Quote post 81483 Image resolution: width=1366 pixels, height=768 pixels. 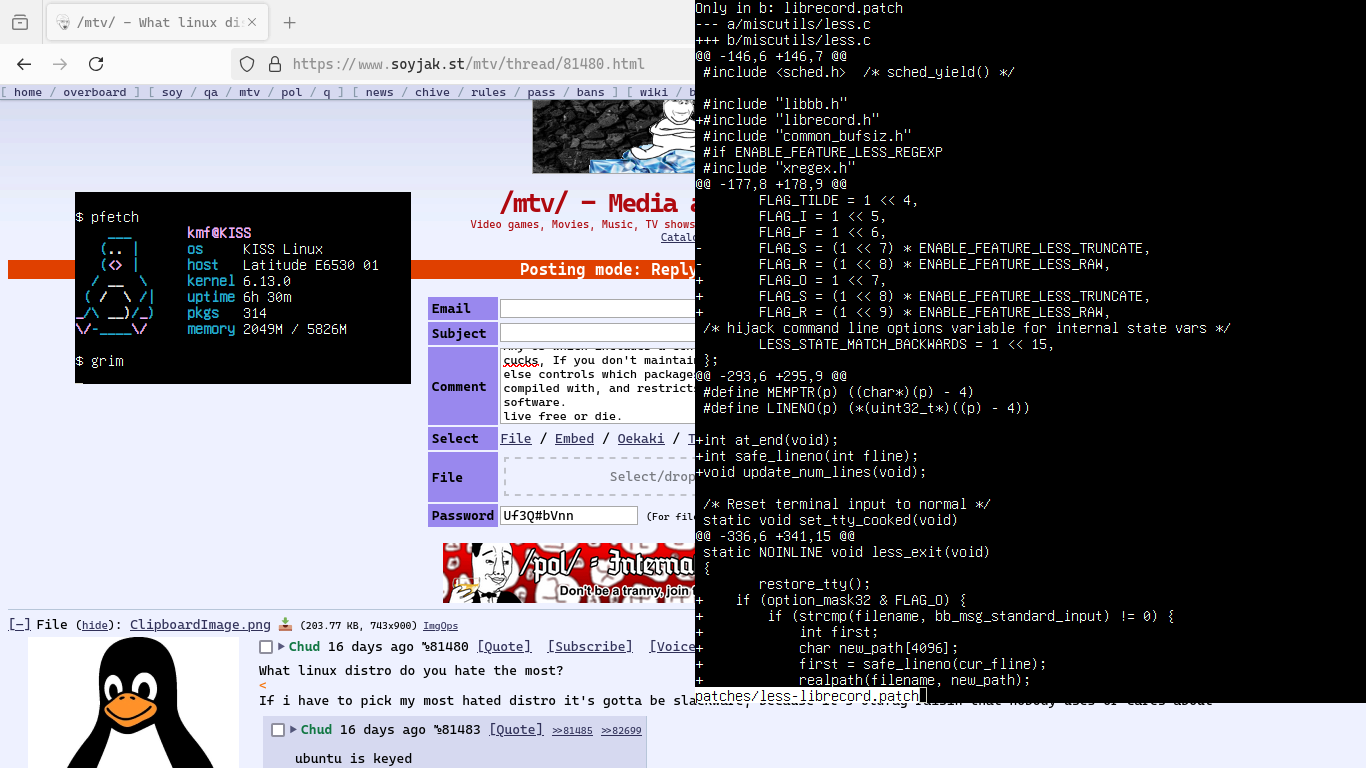(x=516, y=730)
